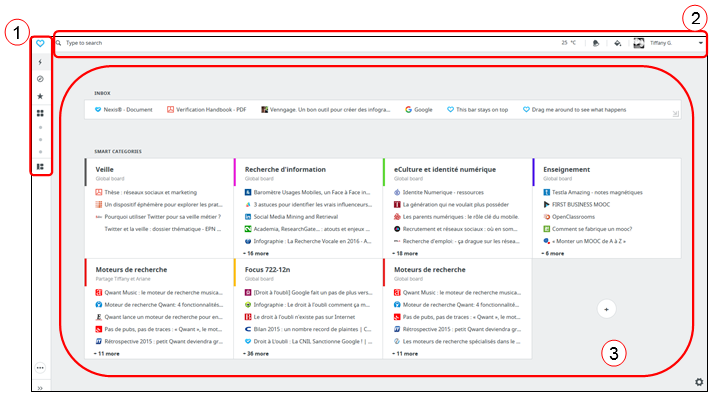Click the paint bucket theme icon
Screen dimensions: 715x396
(617, 43)
